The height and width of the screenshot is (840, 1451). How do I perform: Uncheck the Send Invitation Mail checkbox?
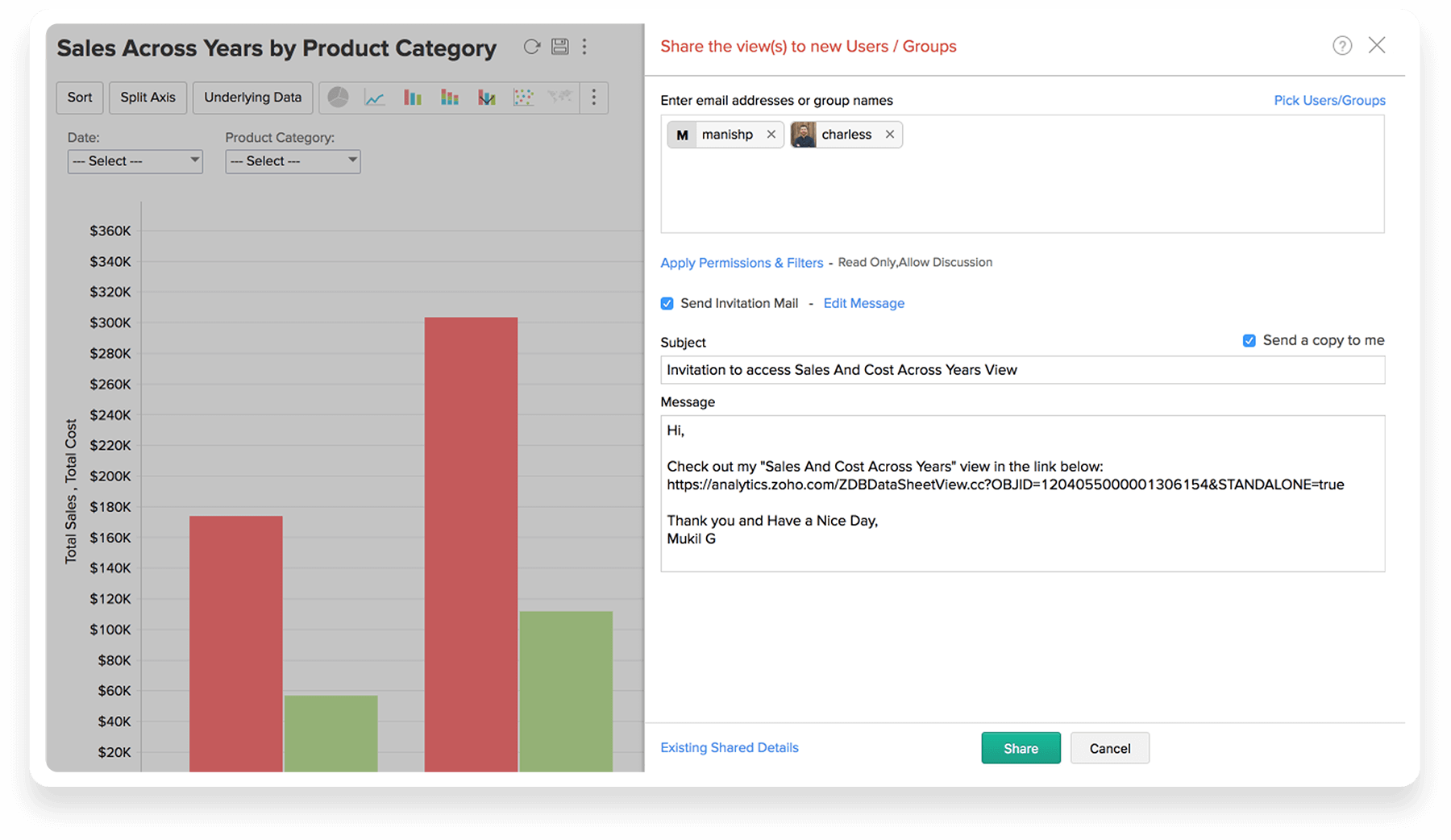coord(667,304)
